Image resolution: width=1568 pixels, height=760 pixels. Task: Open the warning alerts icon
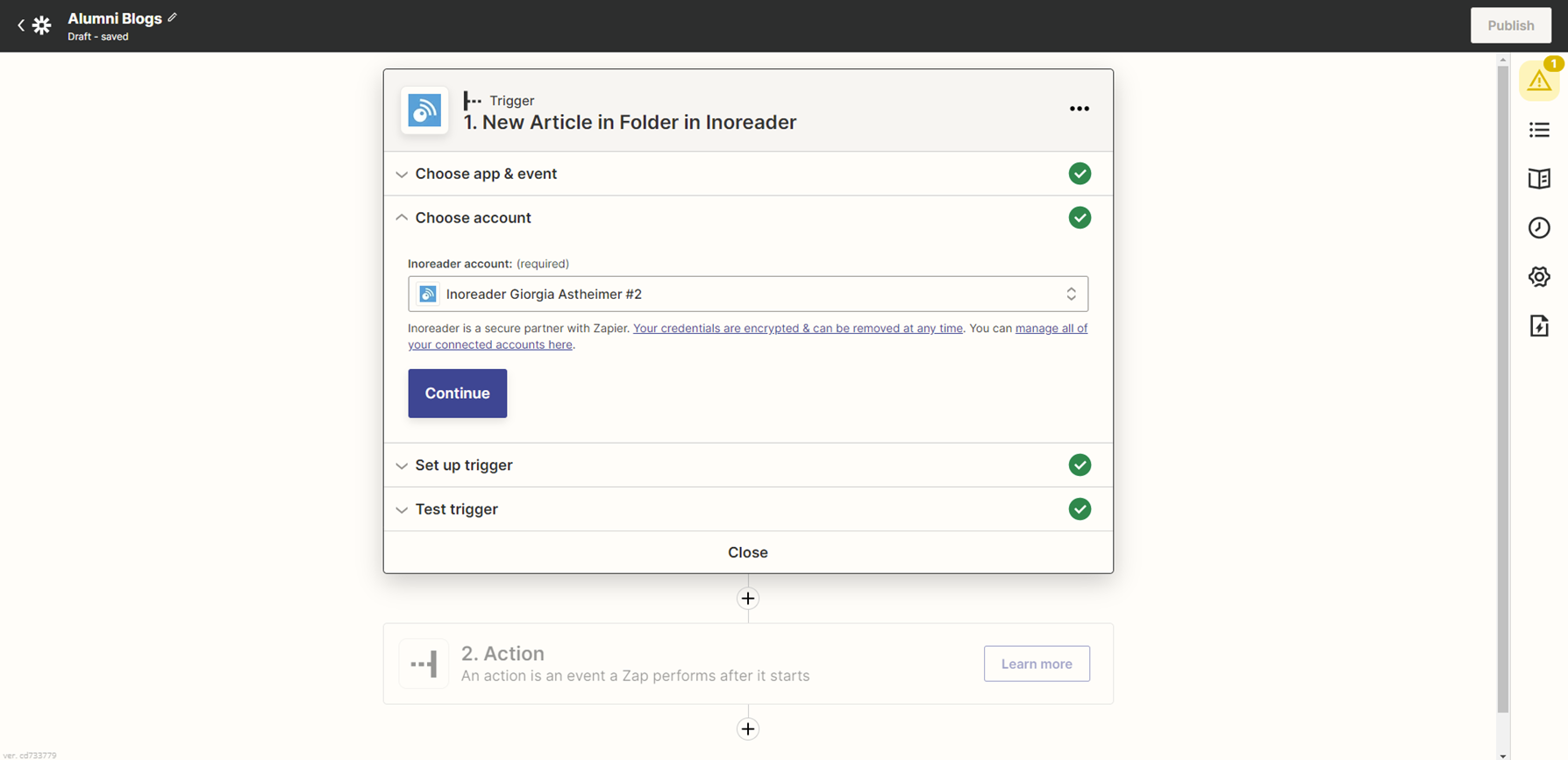click(x=1539, y=81)
